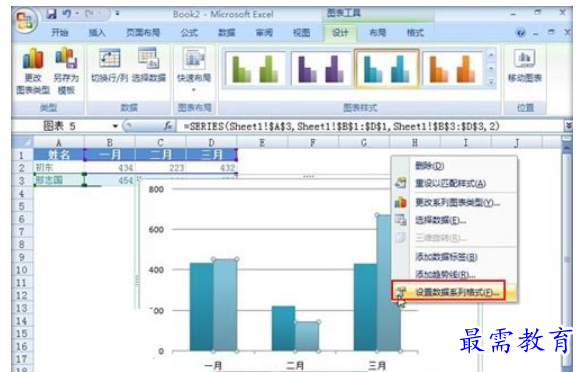Screen dimensions: 581x372
Task: Open Excel help icon
Action: coord(521,33)
